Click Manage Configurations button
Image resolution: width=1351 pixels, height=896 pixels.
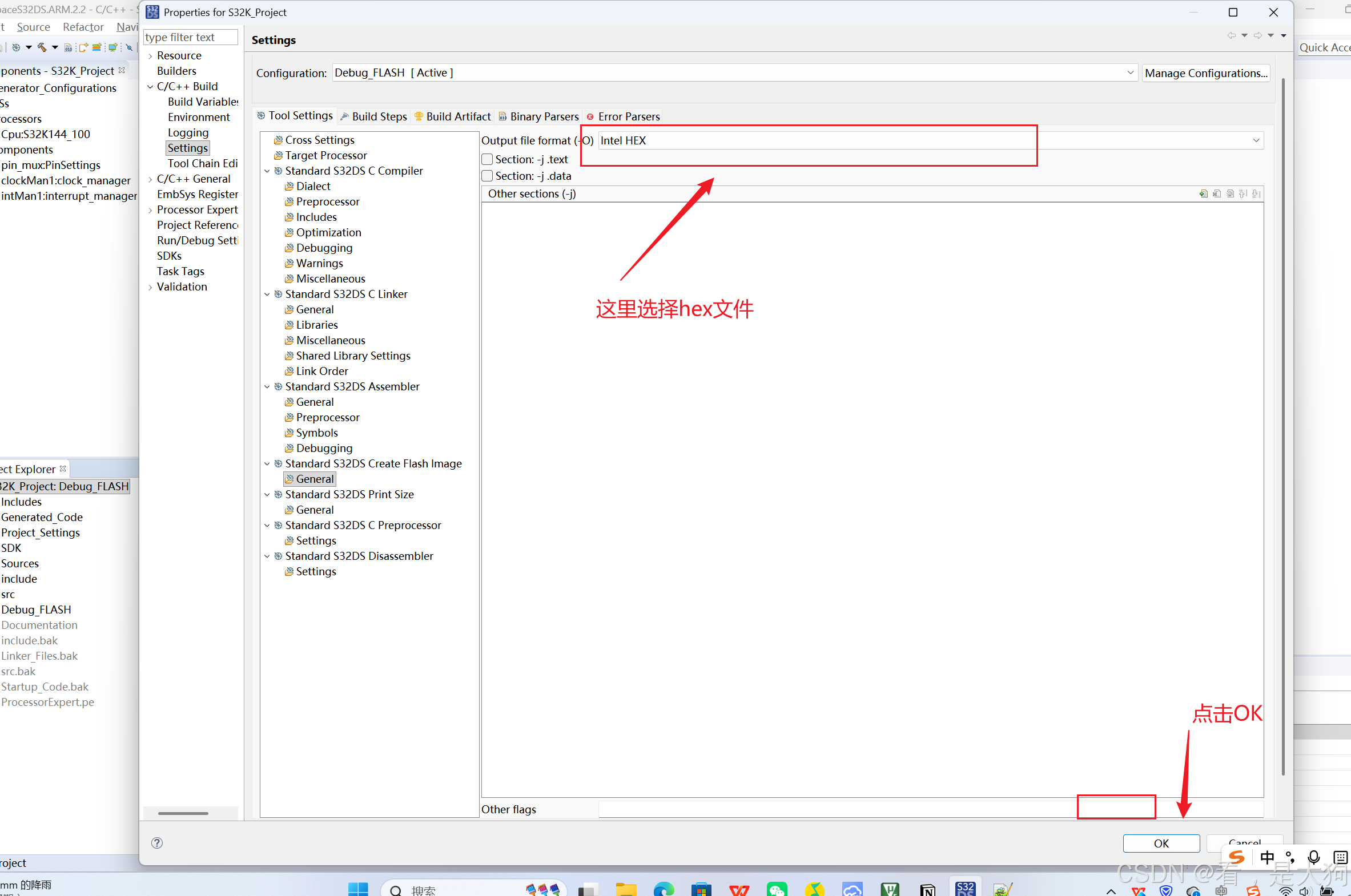1205,73
